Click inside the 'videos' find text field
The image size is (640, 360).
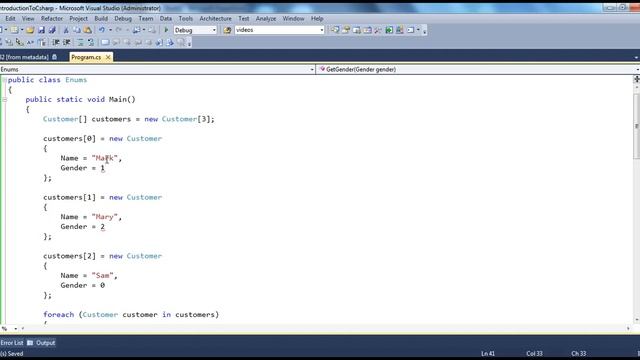[276, 30]
